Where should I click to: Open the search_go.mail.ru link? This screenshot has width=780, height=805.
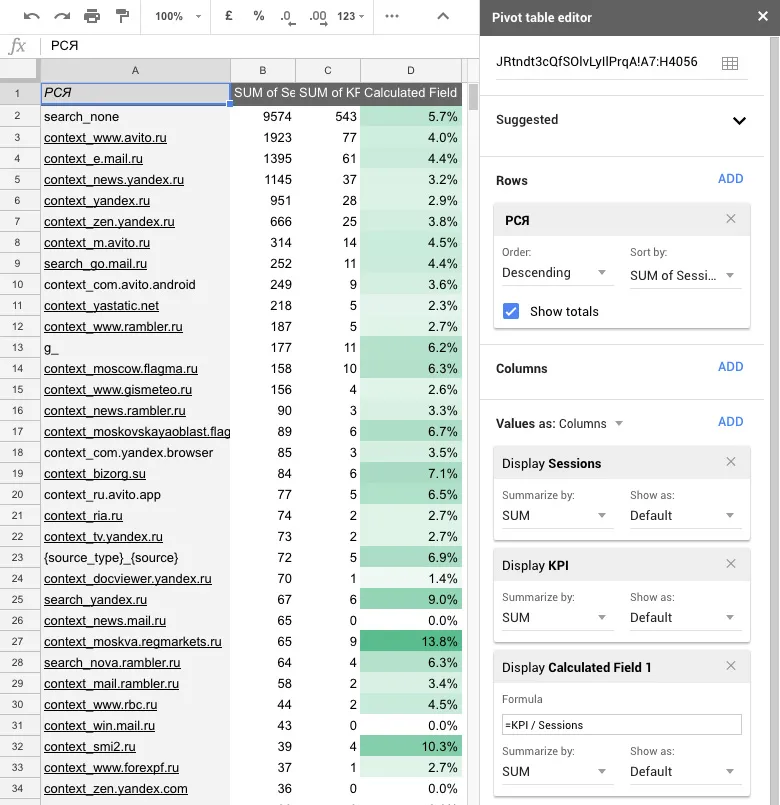point(96,263)
